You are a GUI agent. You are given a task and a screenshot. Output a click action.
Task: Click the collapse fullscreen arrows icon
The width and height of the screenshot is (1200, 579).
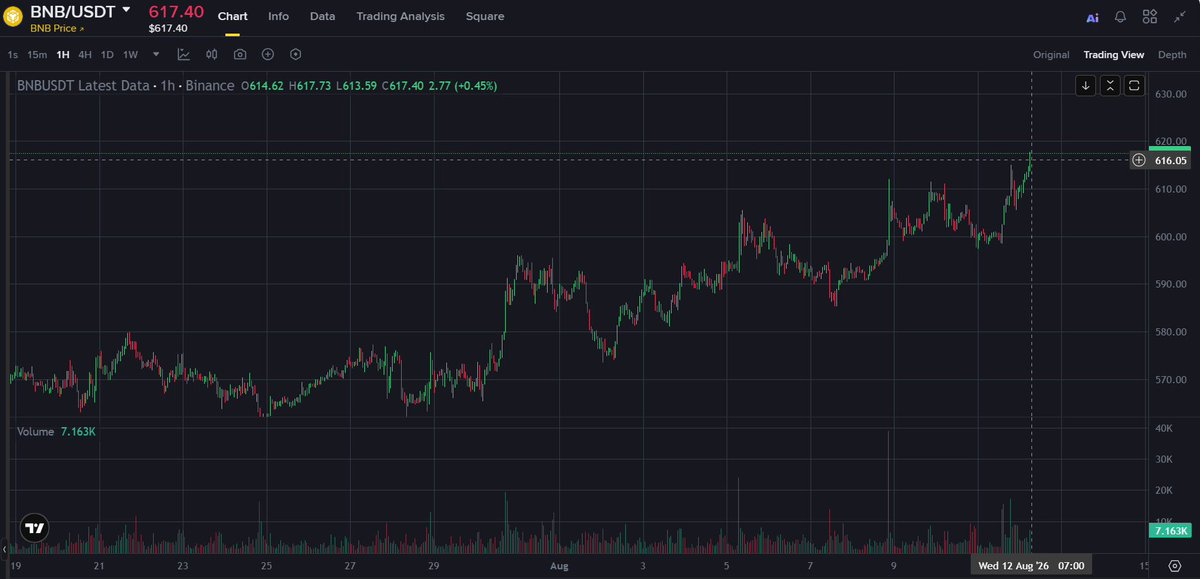point(1179,18)
